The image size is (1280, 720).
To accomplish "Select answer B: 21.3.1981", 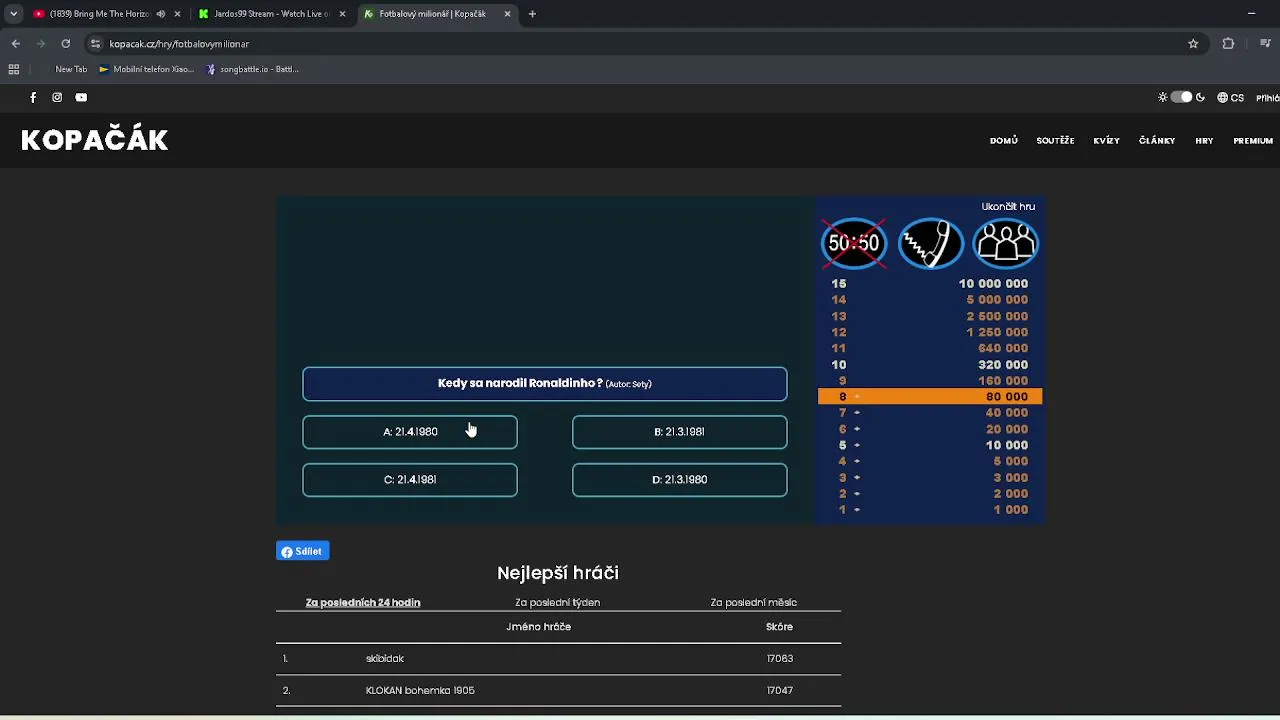I will 679,432.
